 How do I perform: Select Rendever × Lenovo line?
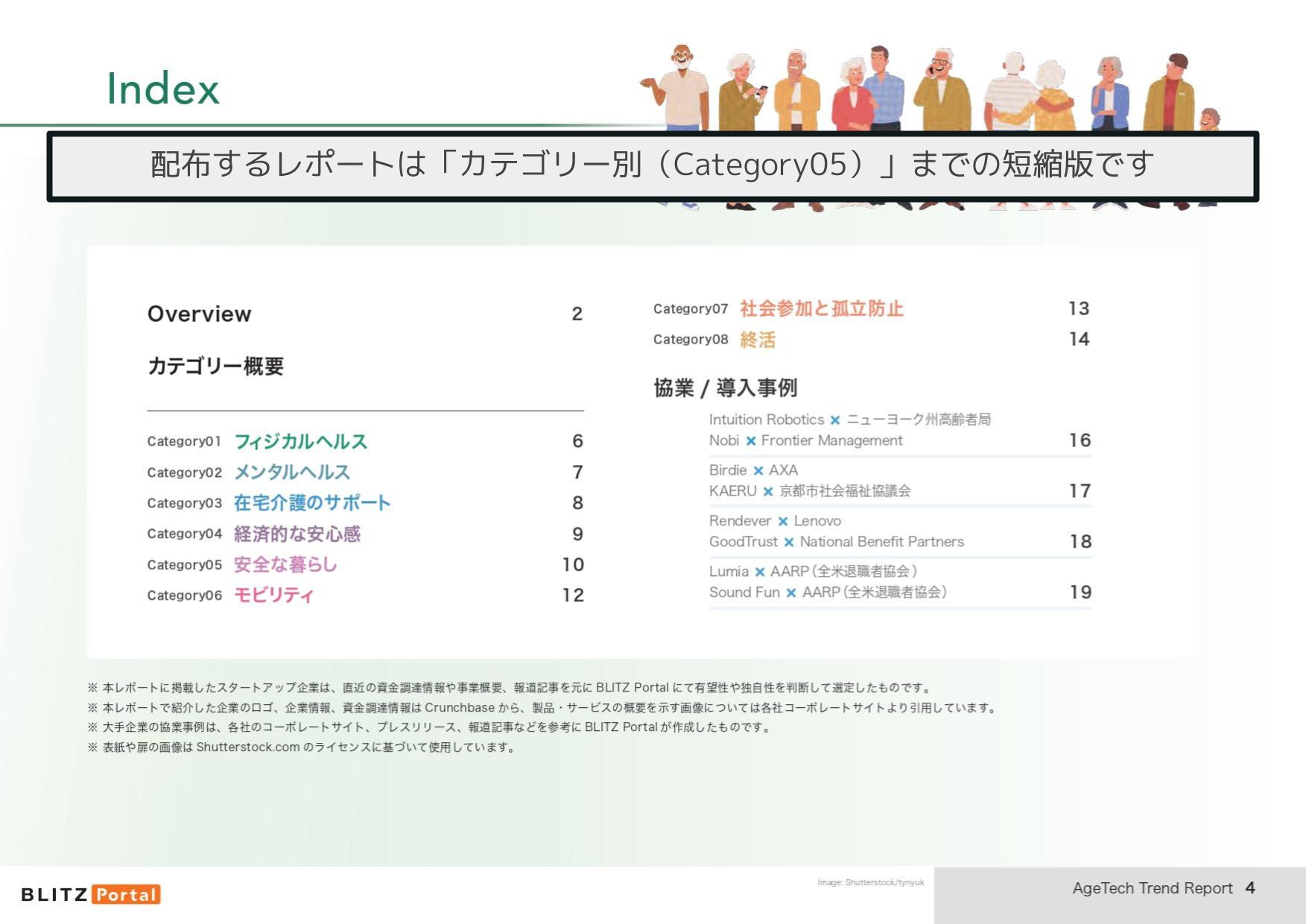(775, 521)
